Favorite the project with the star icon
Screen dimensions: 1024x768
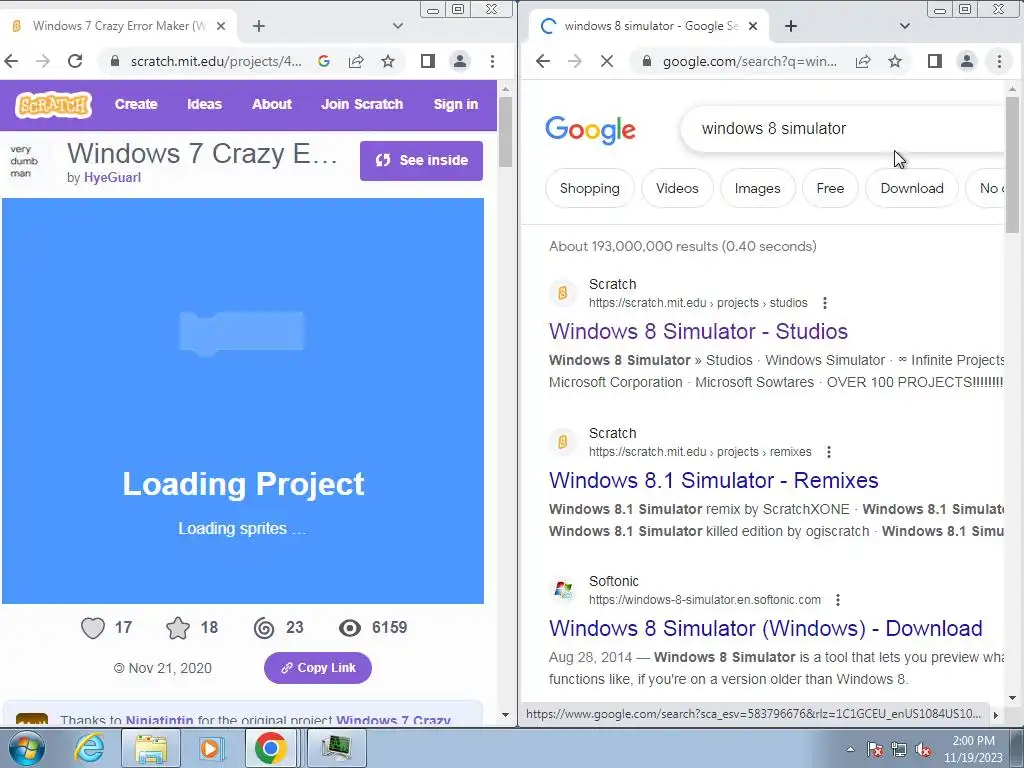click(x=178, y=628)
